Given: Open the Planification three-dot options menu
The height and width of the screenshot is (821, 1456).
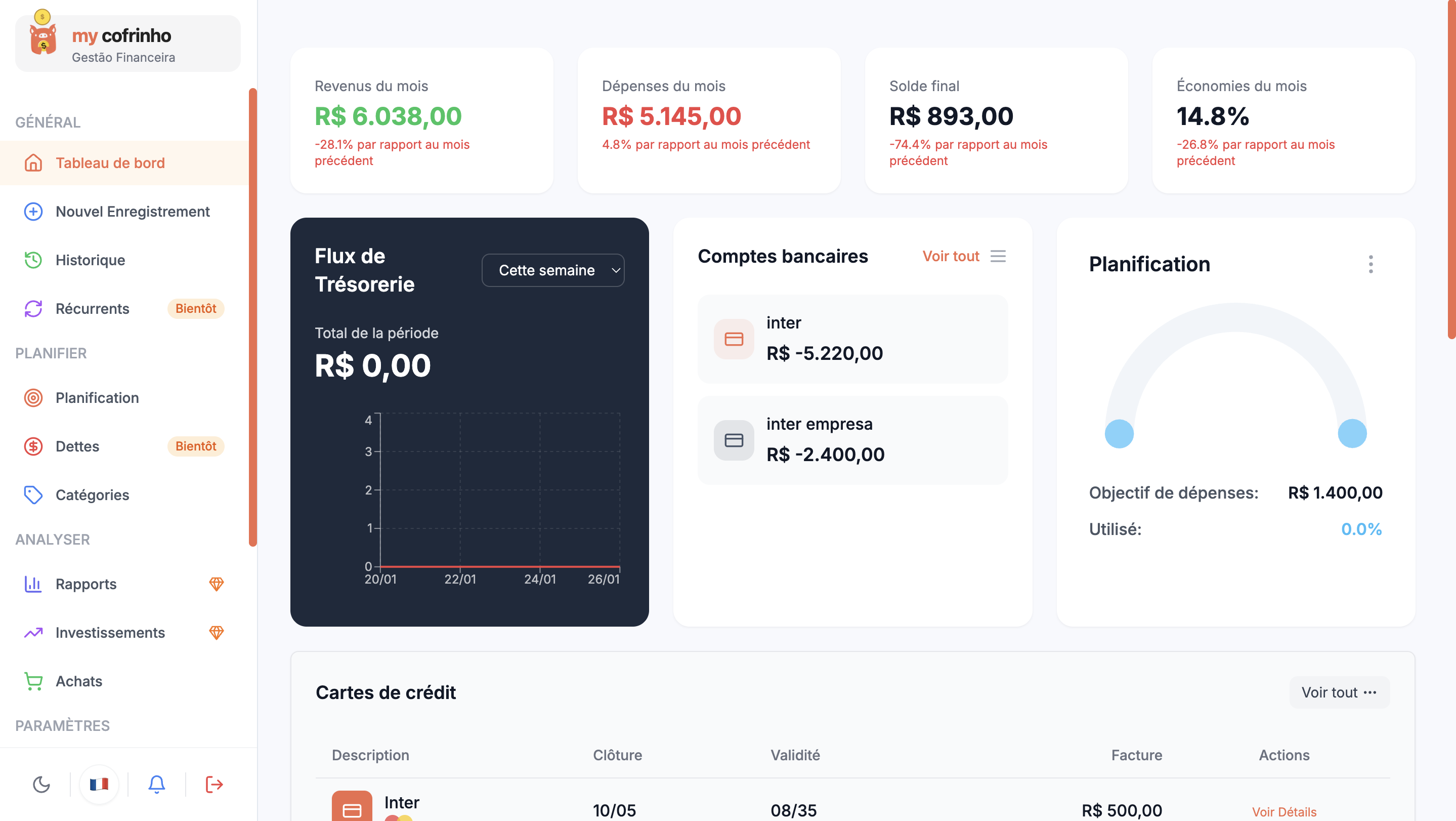Looking at the screenshot, I should coord(1370,264).
